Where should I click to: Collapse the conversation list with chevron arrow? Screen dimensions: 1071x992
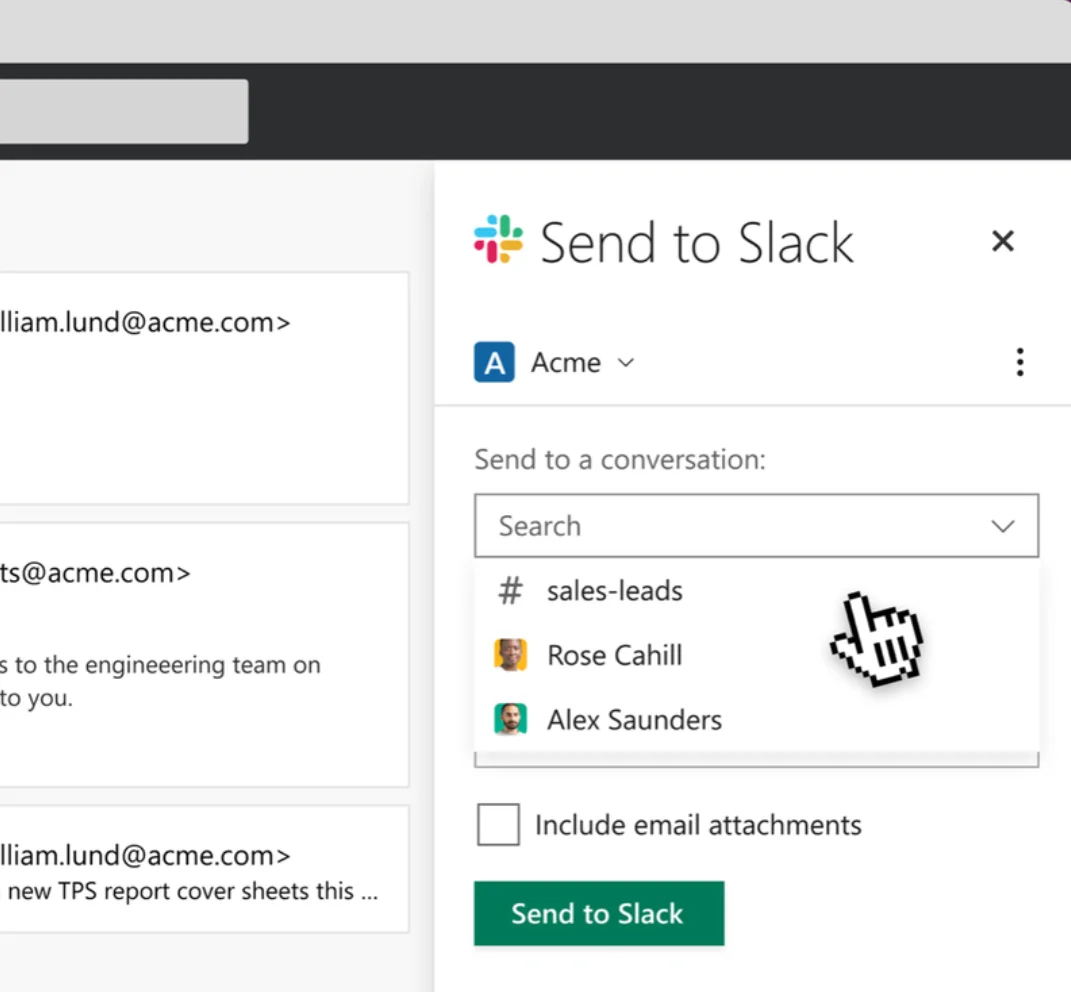[1002, 526]
